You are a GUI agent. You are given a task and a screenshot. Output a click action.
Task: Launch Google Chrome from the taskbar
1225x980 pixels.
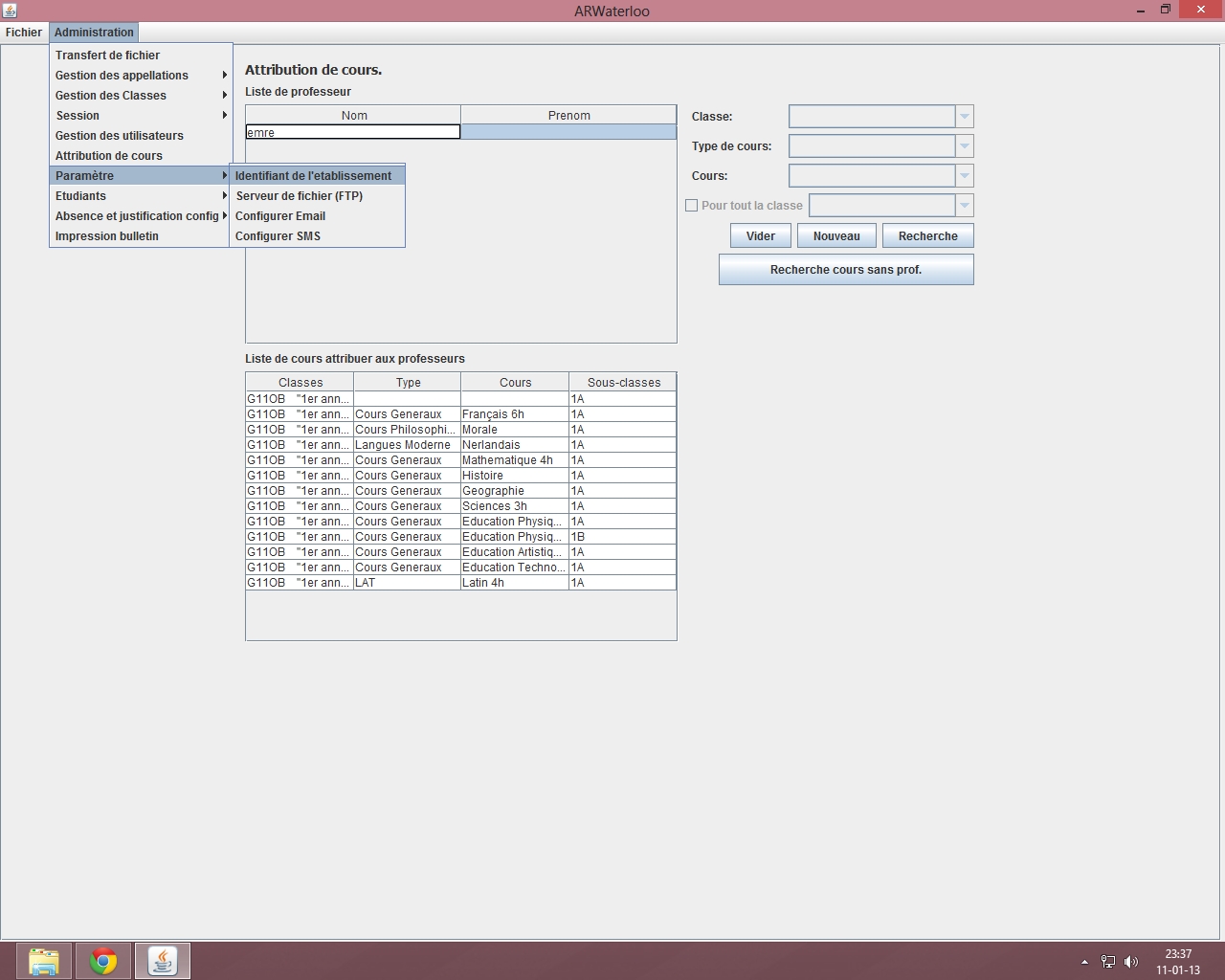[x=103, y=960]
